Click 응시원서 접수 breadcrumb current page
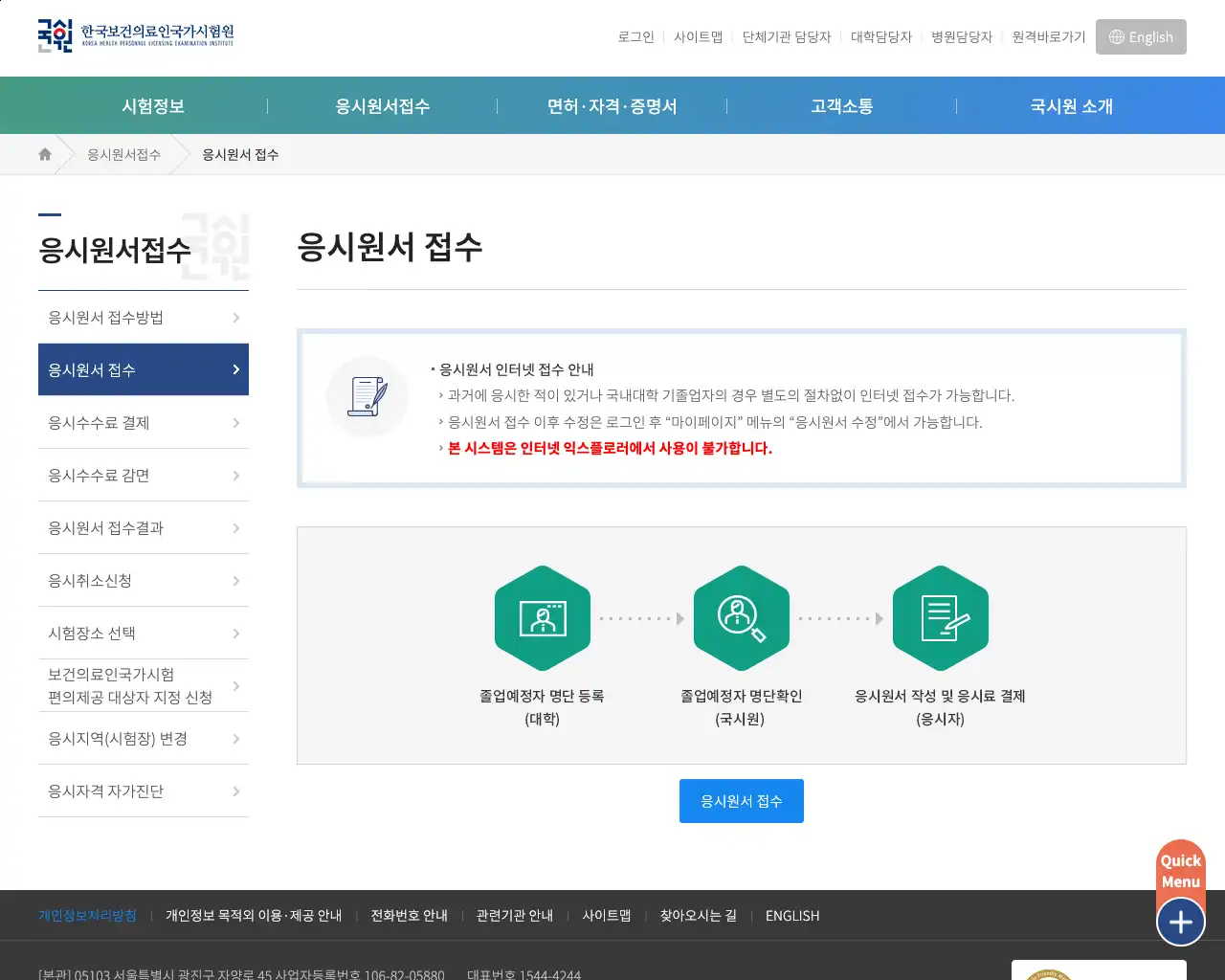Screen dimensions: 1225x980 coord(240,154)
